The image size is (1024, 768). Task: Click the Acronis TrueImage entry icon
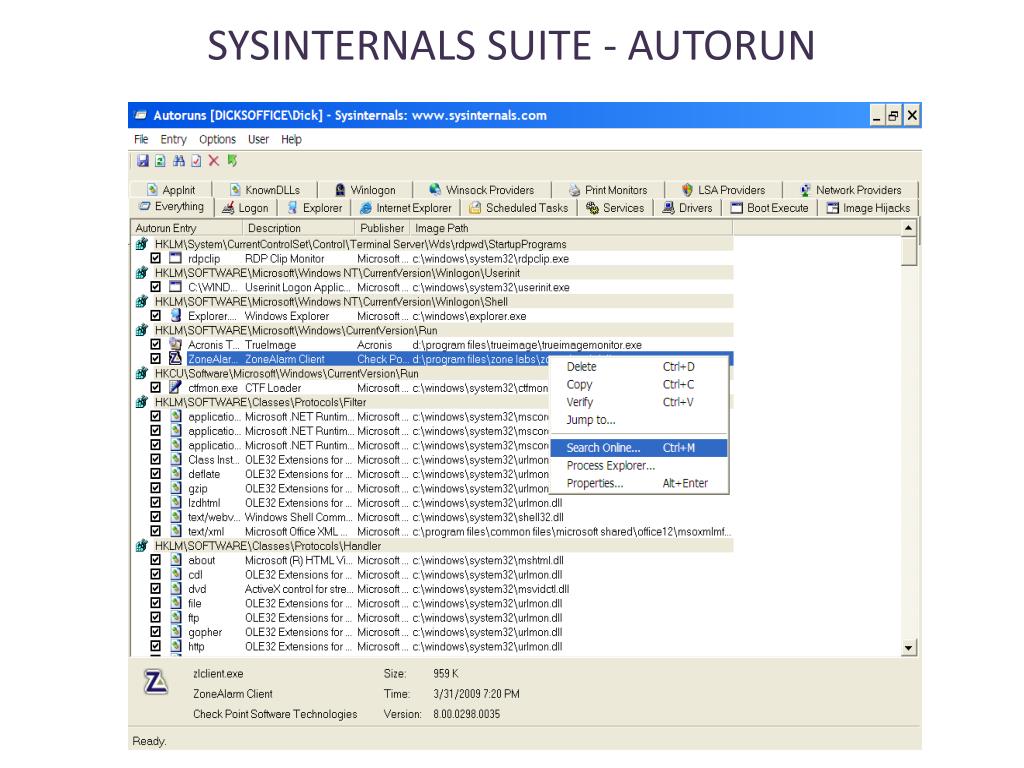(175, 344)
